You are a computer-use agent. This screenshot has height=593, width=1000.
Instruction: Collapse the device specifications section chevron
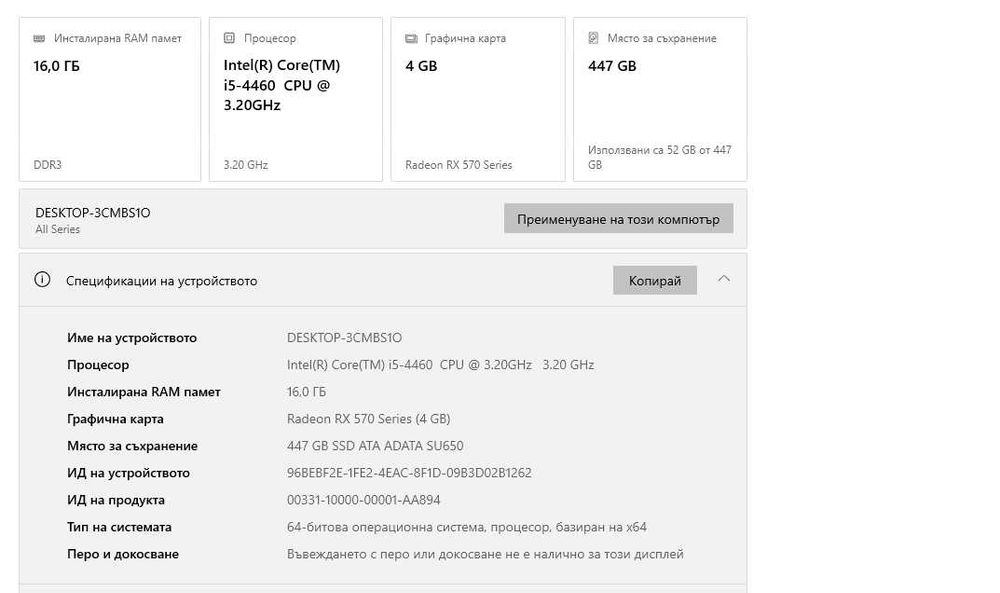click(x=724, y=279)
